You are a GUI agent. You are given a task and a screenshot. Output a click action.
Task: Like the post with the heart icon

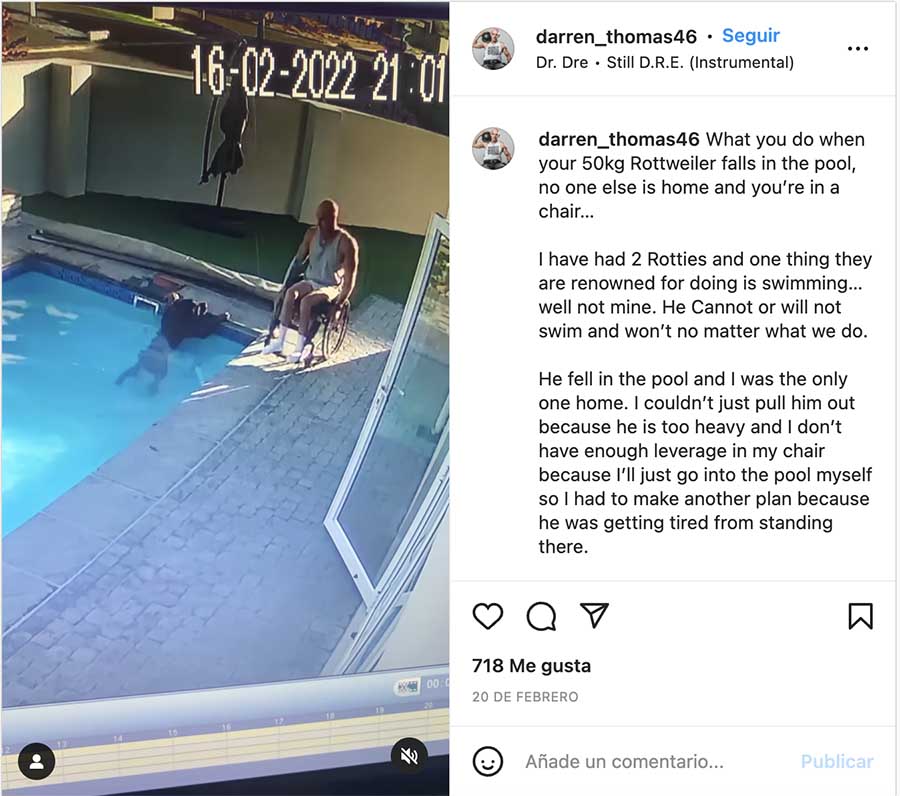point(488,616)
